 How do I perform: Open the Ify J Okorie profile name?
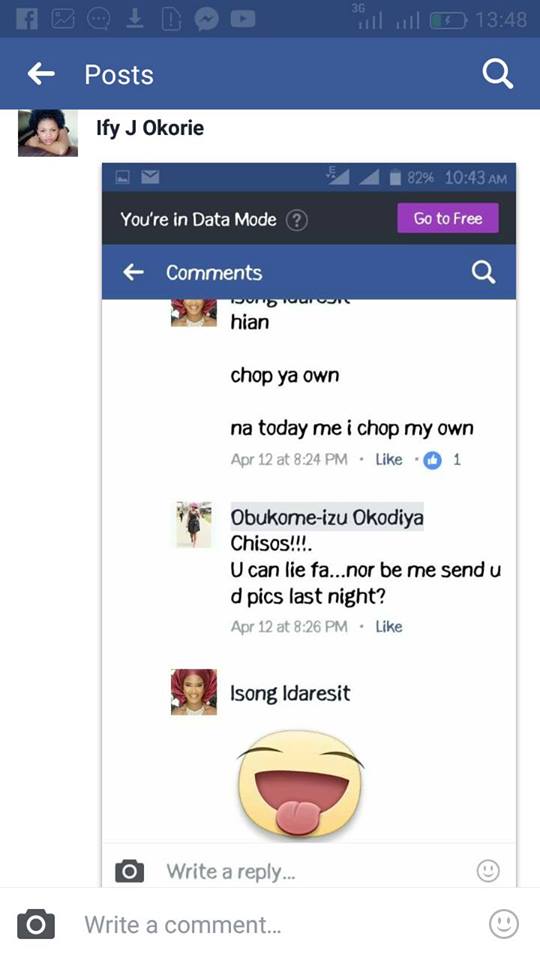(150, 129)
